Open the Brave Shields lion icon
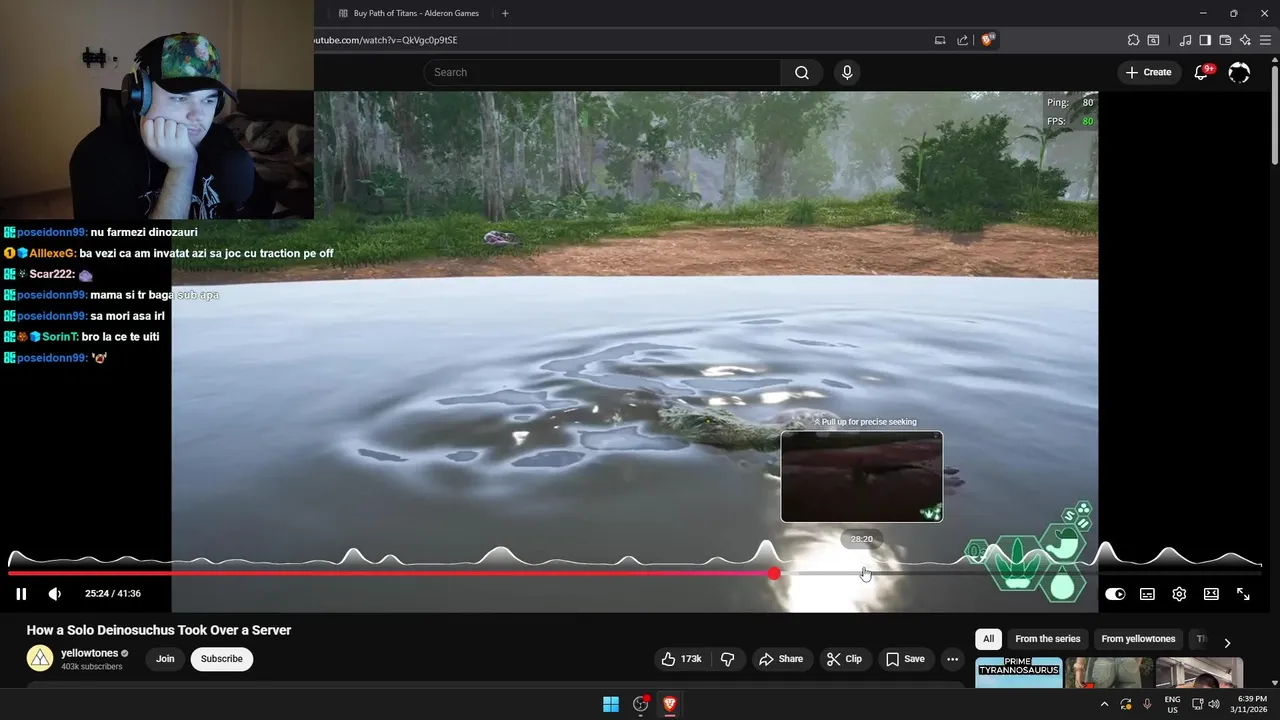This screenshot has height=720, width=1280. click(988, 40)
